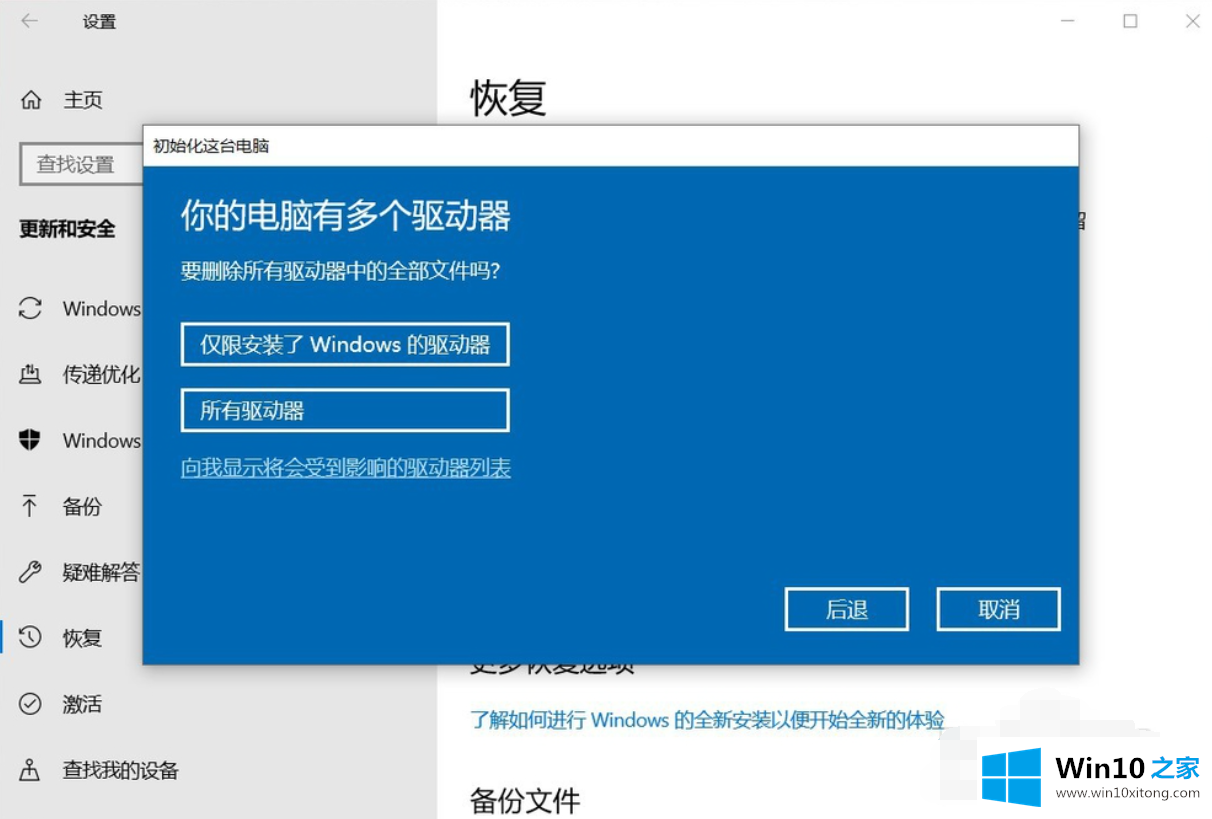Click the Windows Security shield icon

pos(31,440)
